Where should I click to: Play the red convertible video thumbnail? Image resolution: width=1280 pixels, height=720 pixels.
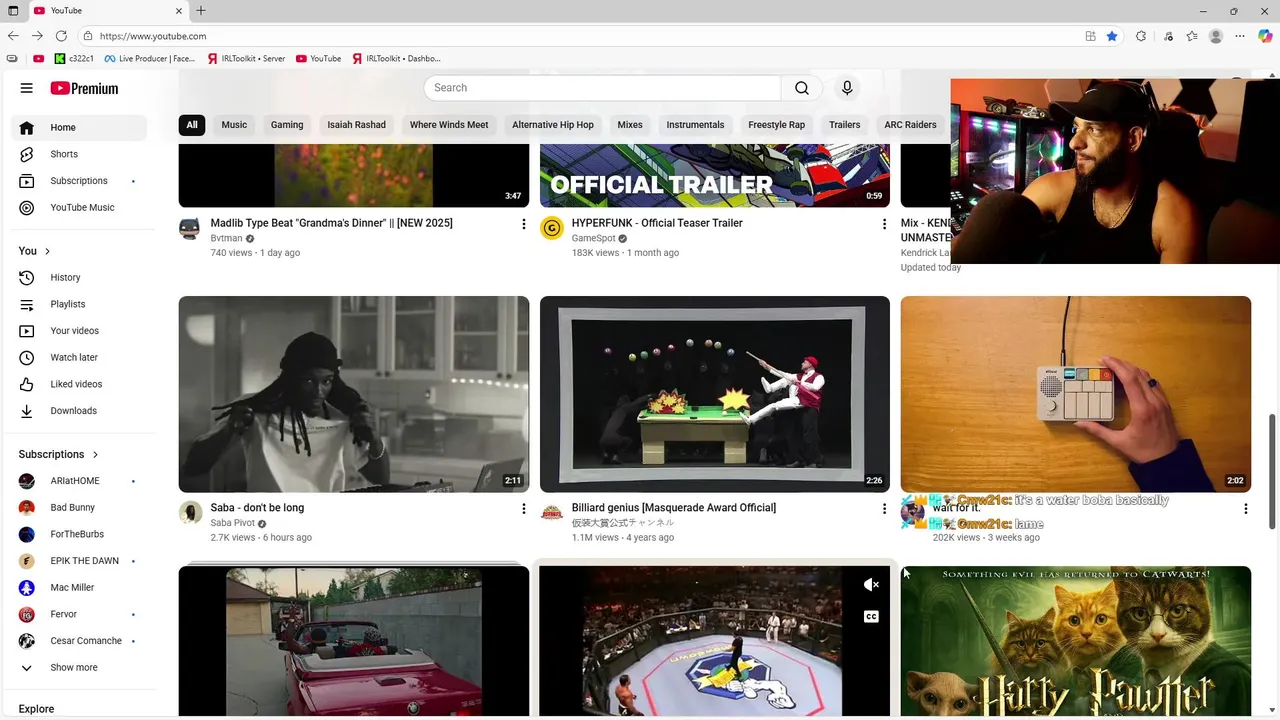point(354,642)
